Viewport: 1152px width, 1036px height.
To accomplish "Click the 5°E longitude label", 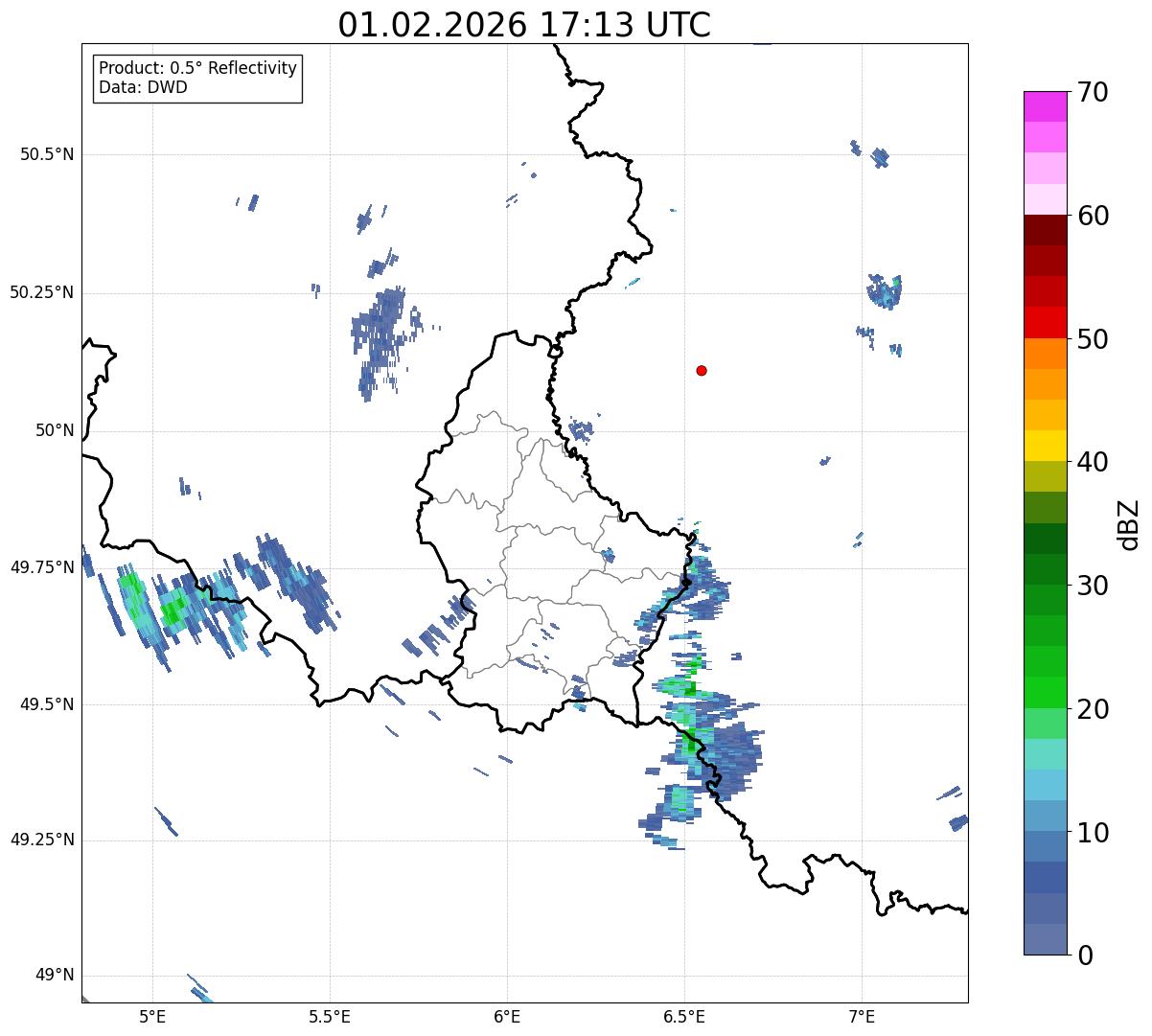I will [152, 1016].
